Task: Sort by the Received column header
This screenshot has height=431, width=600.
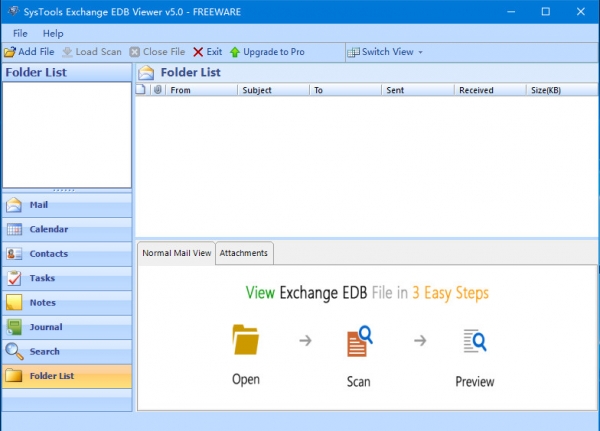Action: click(490, 90)
